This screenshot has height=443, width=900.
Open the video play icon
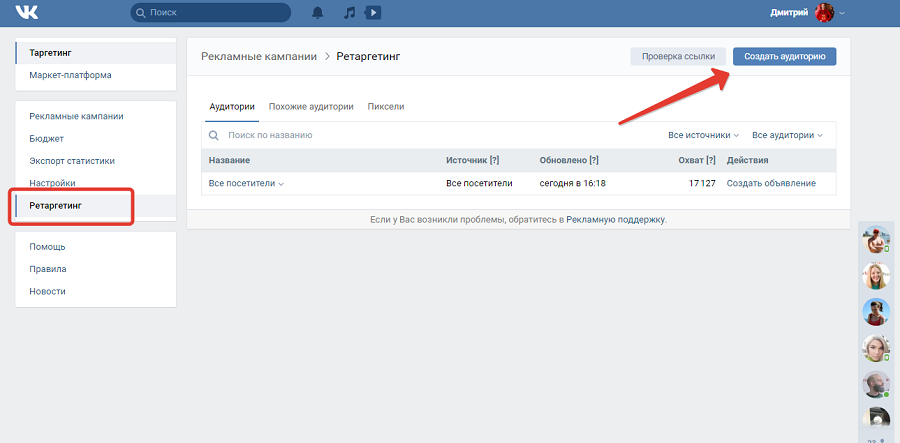(x=373, y=12)
